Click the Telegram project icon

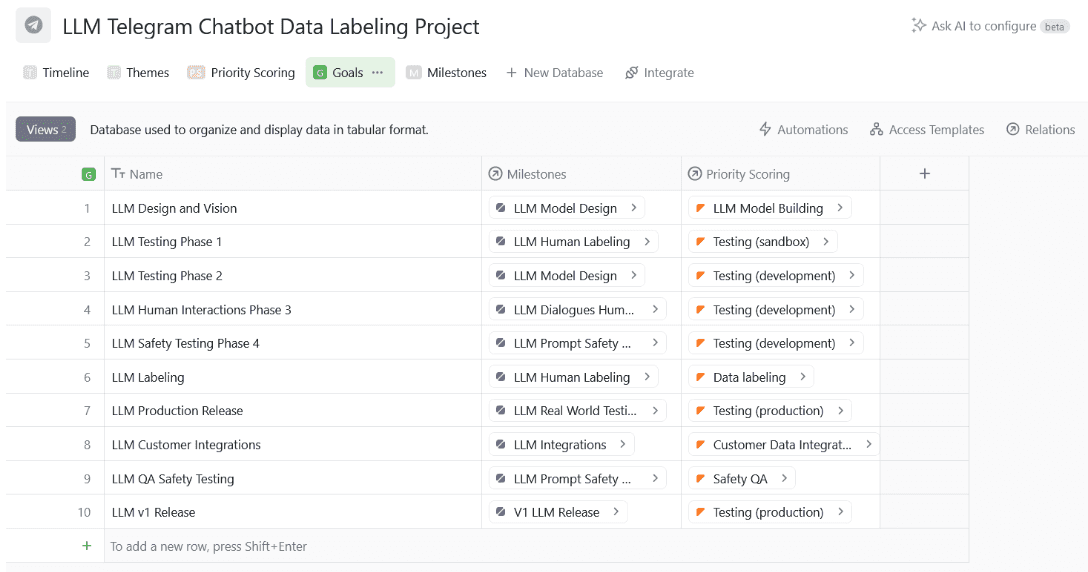point(33,26)
